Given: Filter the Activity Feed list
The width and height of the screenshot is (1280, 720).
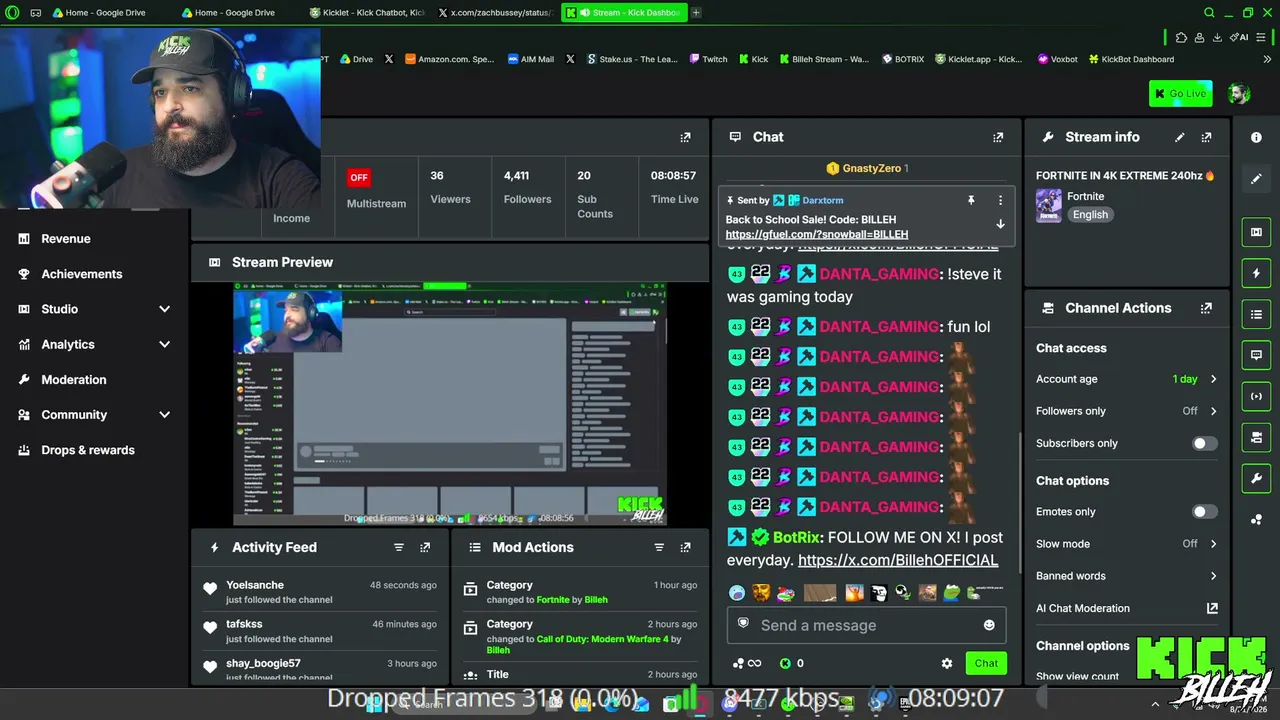Looking at the screenshot, I should [399, 547].
